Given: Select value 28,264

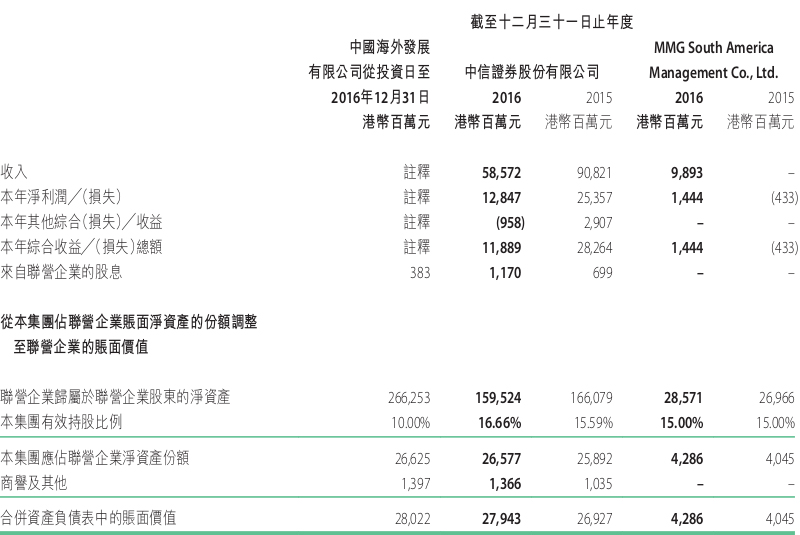Looking at the screenshot, I should [x=594, y=248].
